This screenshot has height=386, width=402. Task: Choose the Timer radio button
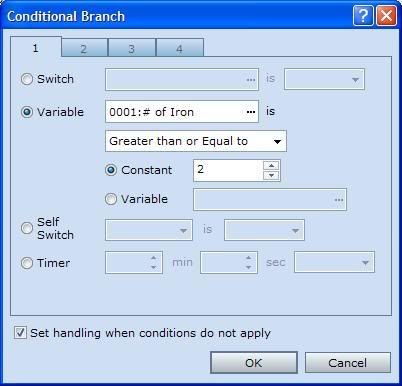pyautogui.click(x=27, y=263)
